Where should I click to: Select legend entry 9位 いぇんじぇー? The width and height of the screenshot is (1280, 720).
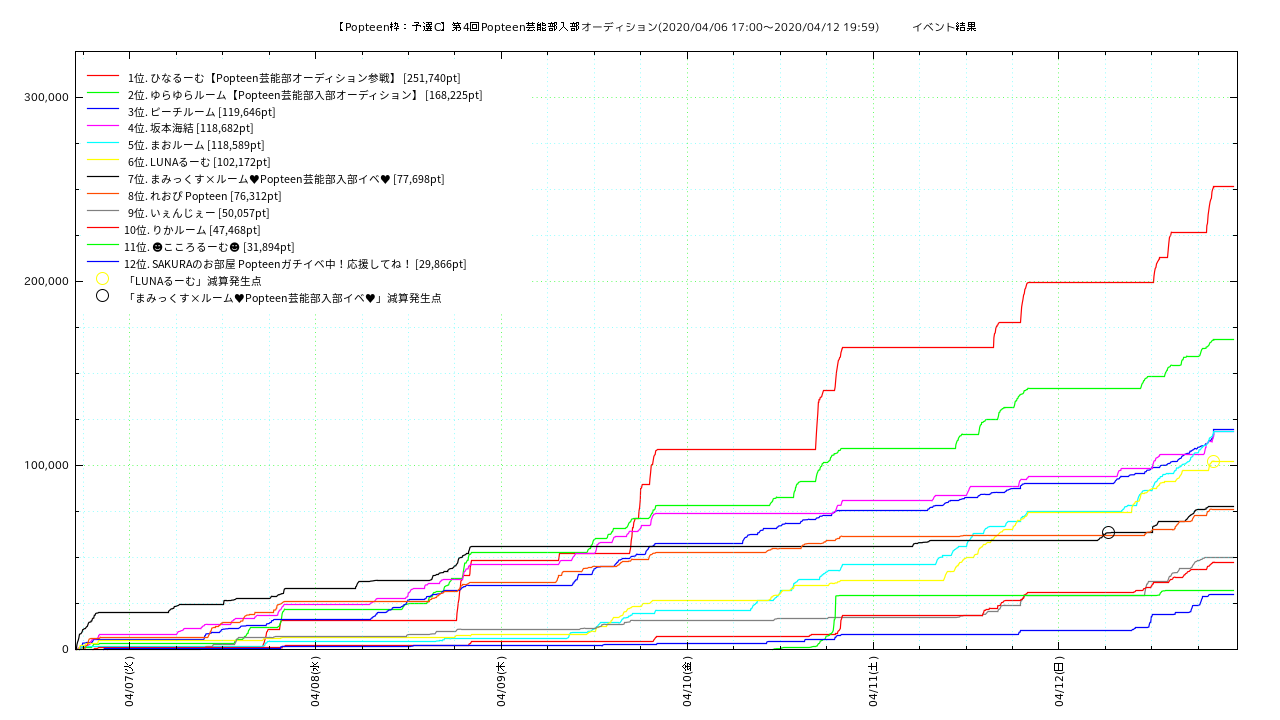tap(198, 213)
